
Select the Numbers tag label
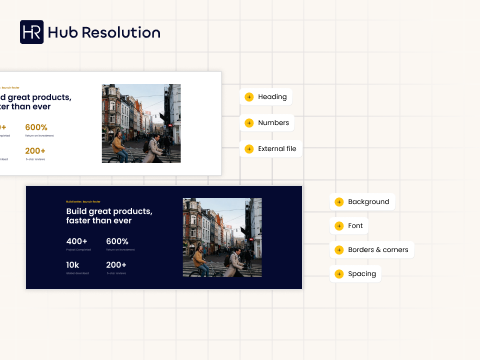[273, 123]
